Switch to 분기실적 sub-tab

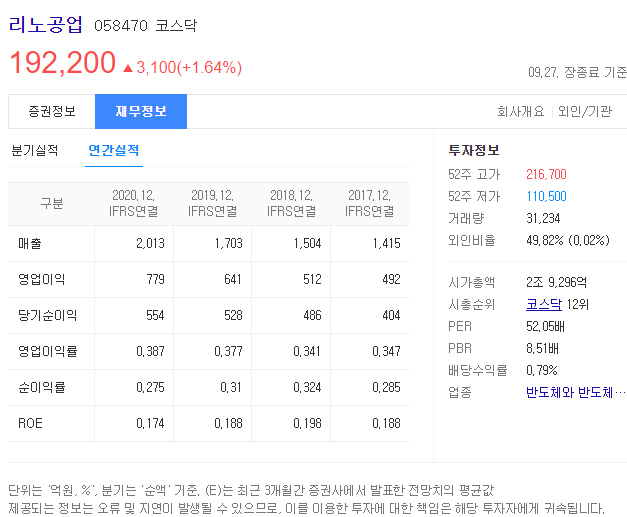click(35, 151)
